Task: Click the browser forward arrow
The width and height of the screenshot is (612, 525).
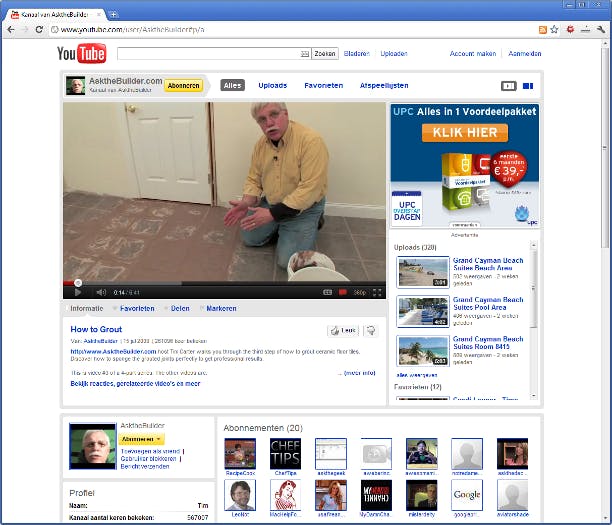Action: pos(25,30)
